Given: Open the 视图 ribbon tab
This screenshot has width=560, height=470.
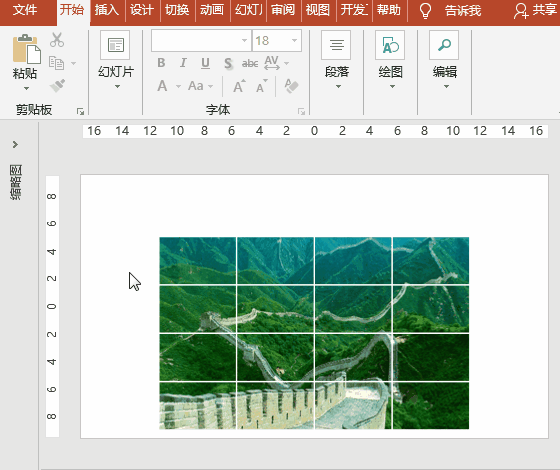Looking at the screenshot, I should pos(318,10).
